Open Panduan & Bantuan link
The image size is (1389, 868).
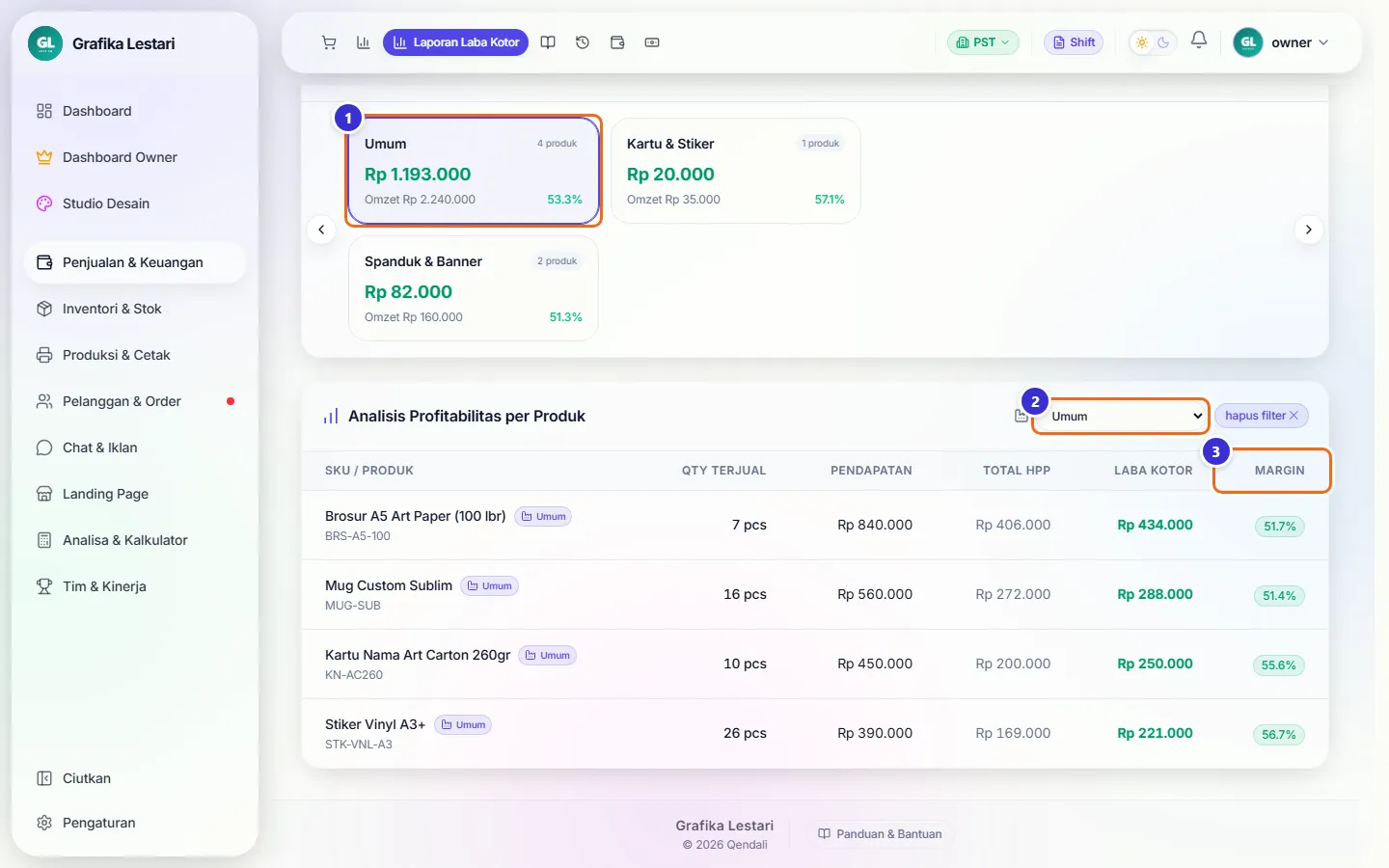tap(880, 834)
